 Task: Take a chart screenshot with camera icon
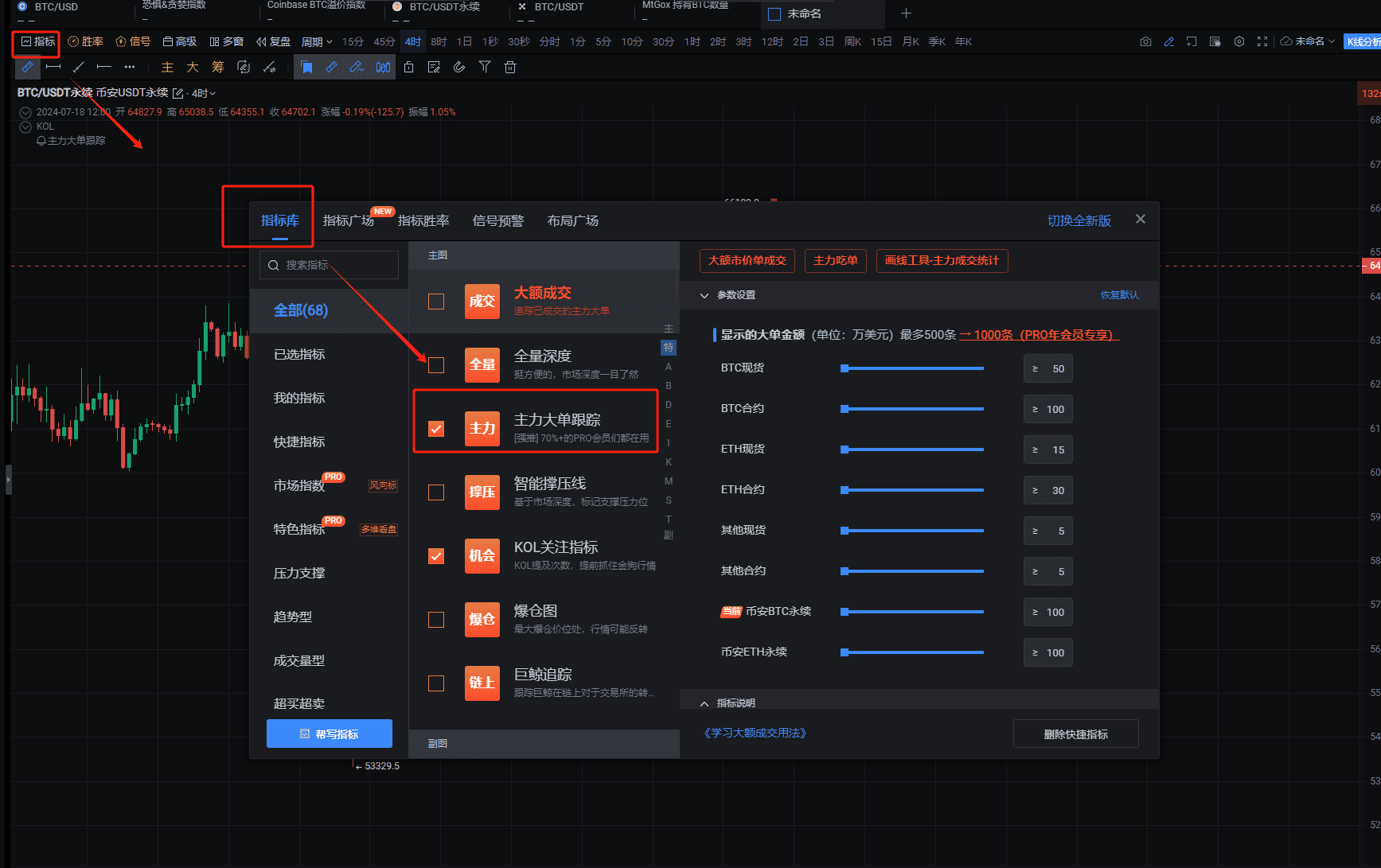pyautogui.click(x=1145, y=41)
